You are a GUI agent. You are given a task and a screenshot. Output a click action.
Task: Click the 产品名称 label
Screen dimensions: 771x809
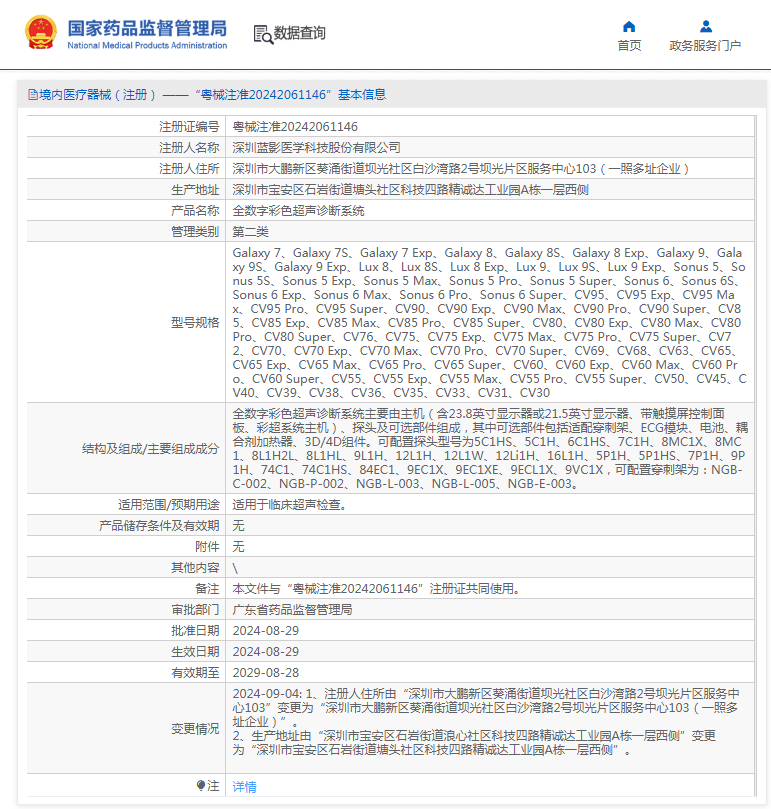pos(195,211)
